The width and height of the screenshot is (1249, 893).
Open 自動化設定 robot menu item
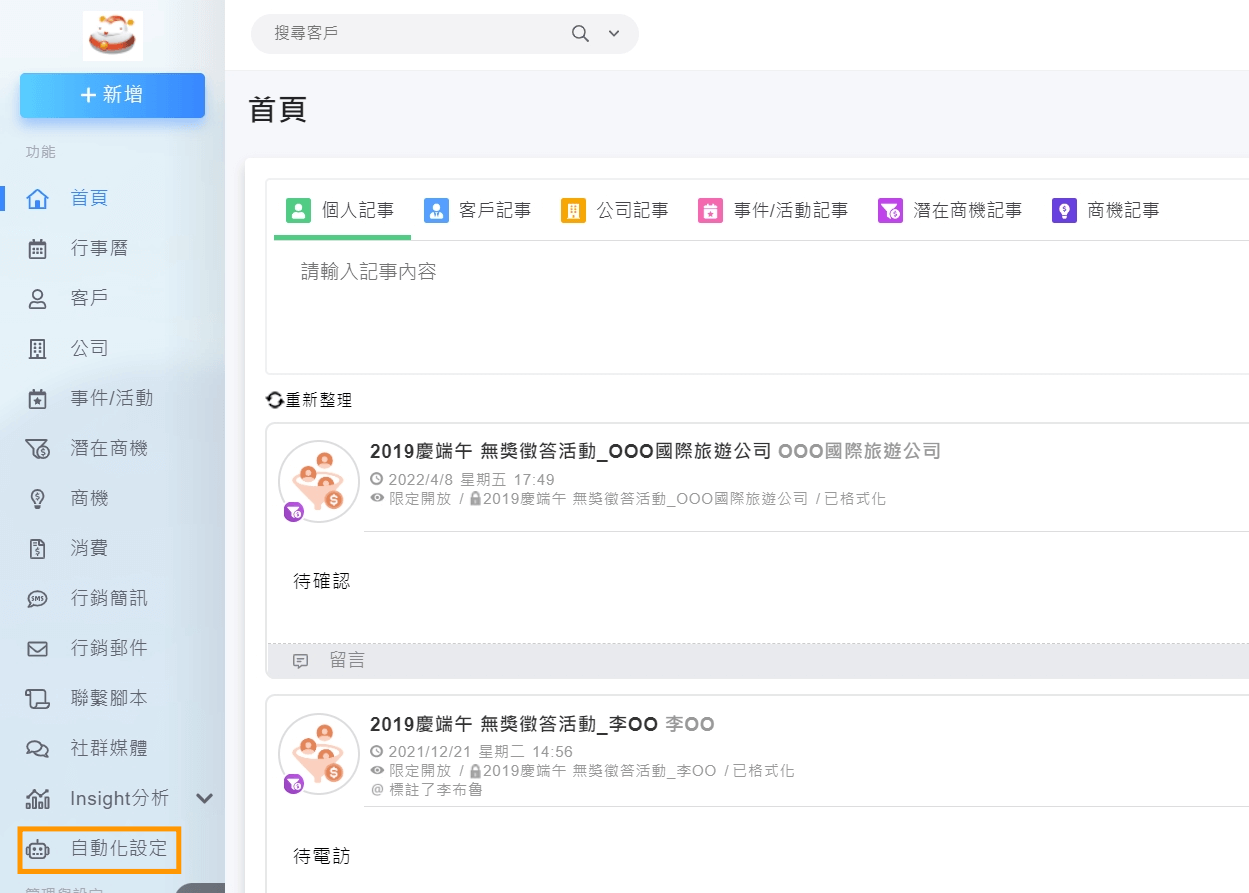118,849
